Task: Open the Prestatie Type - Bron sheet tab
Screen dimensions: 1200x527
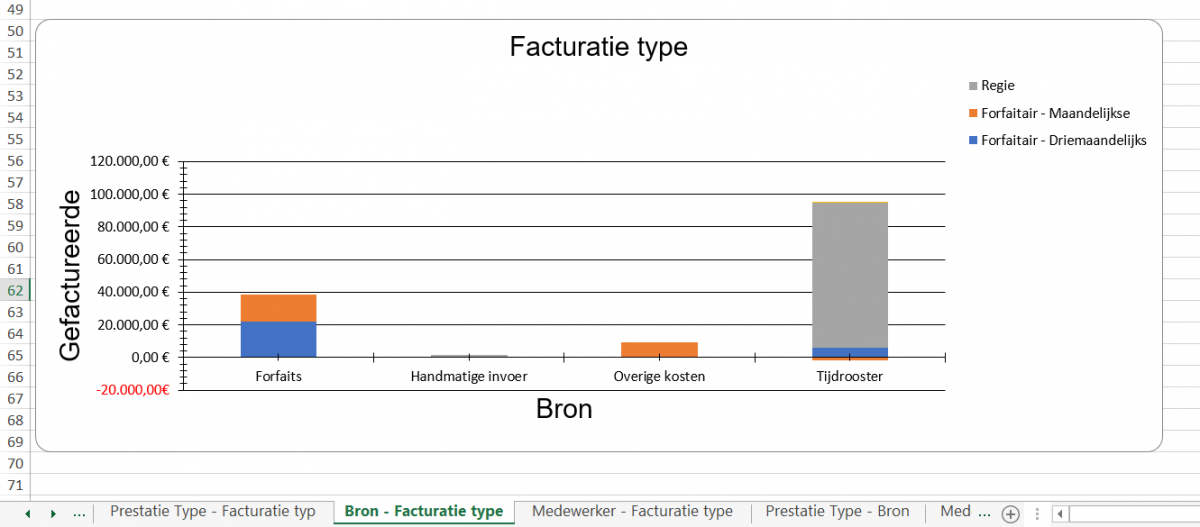Action: pos(837,511)
